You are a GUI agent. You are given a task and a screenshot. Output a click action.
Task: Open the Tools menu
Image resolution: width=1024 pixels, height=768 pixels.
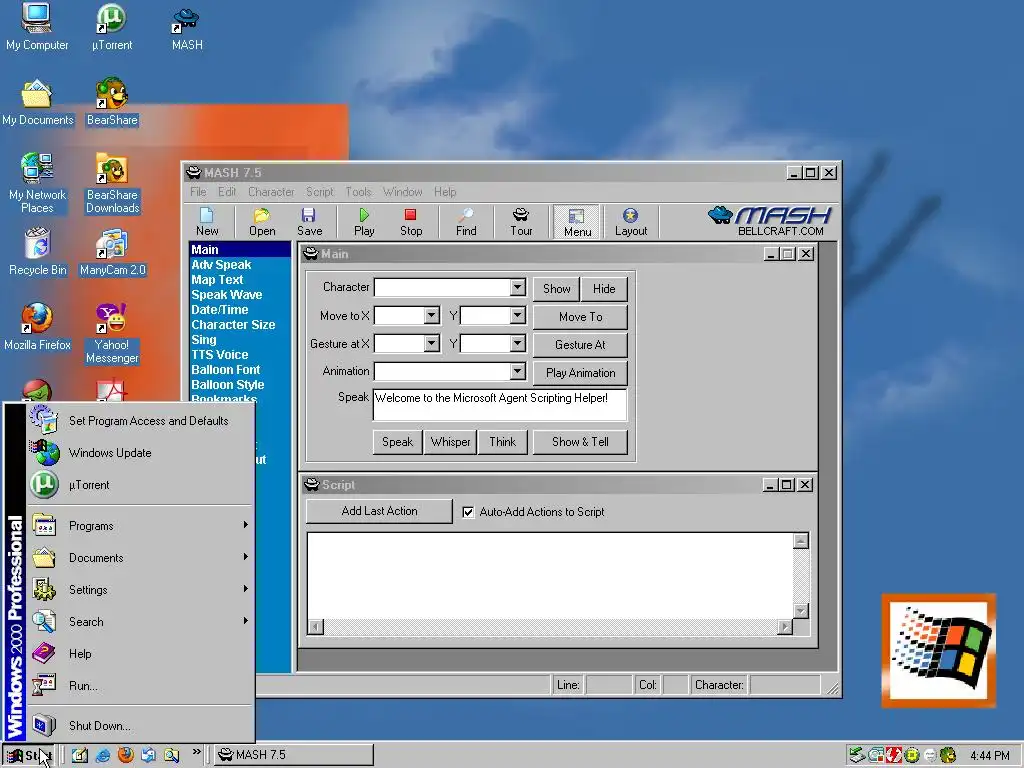(x=358, y=192)
